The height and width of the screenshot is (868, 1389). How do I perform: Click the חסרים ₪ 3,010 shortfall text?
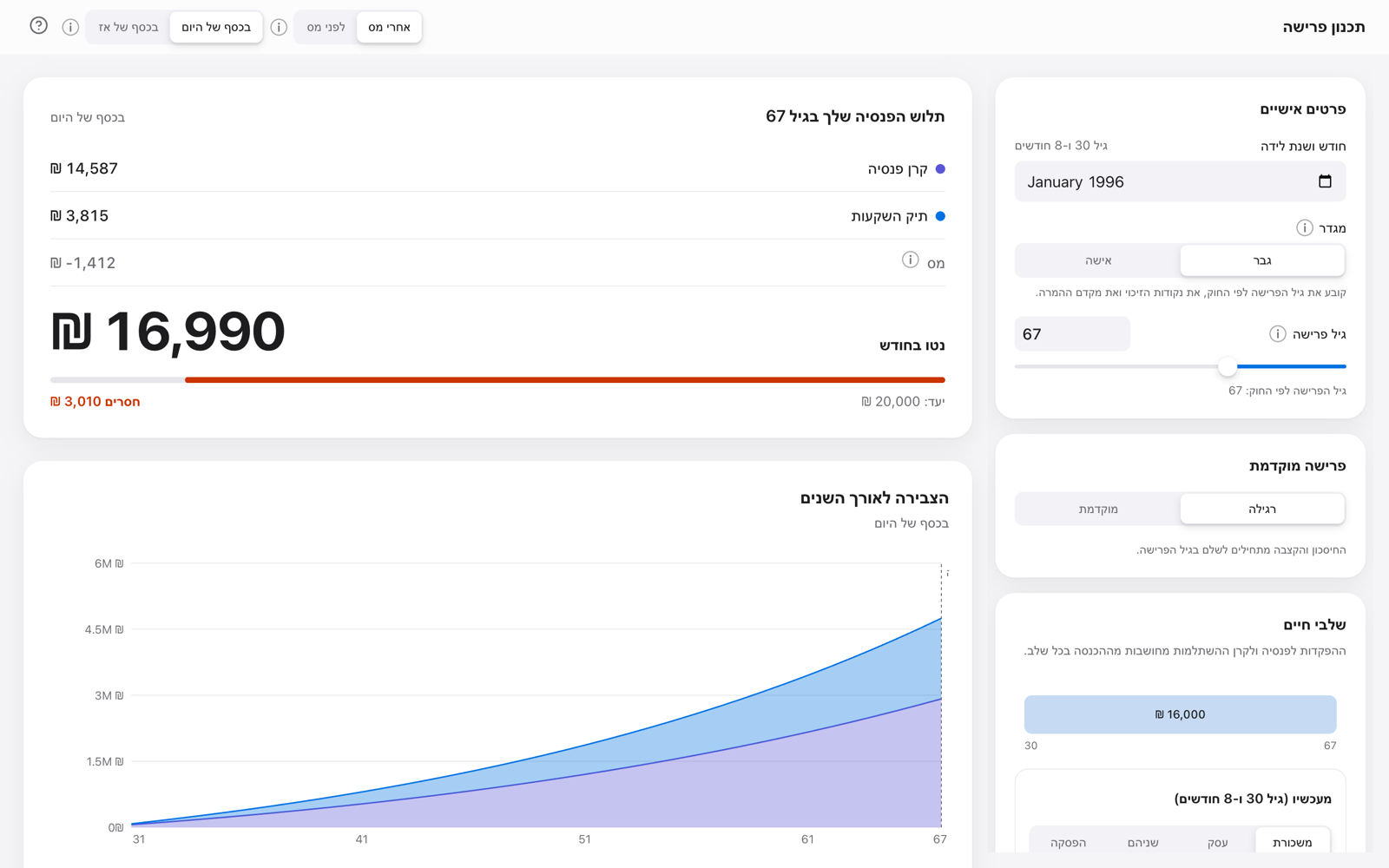95,401
